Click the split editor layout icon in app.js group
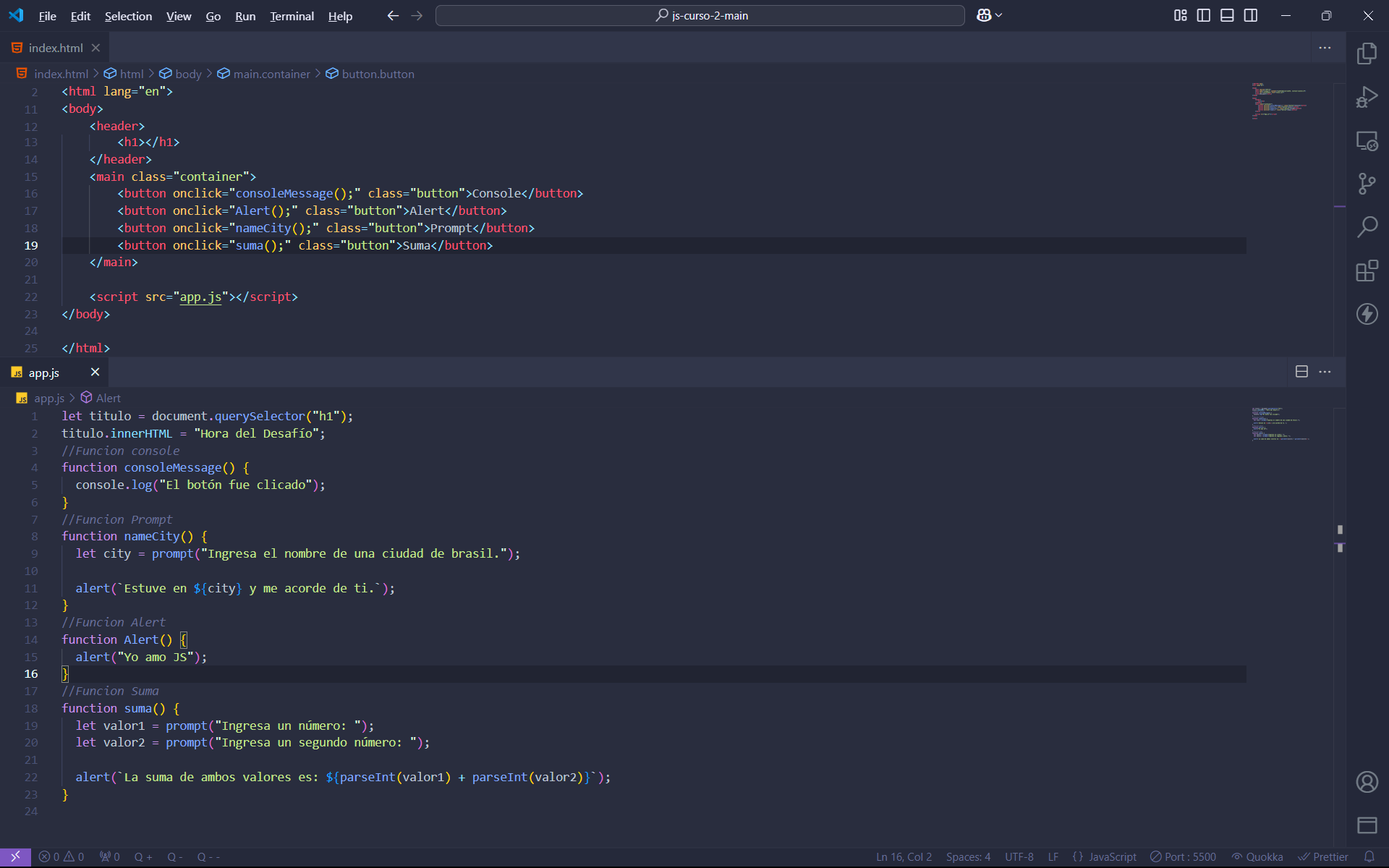This screenshot has width=1389, height=868. [1301, 372]
